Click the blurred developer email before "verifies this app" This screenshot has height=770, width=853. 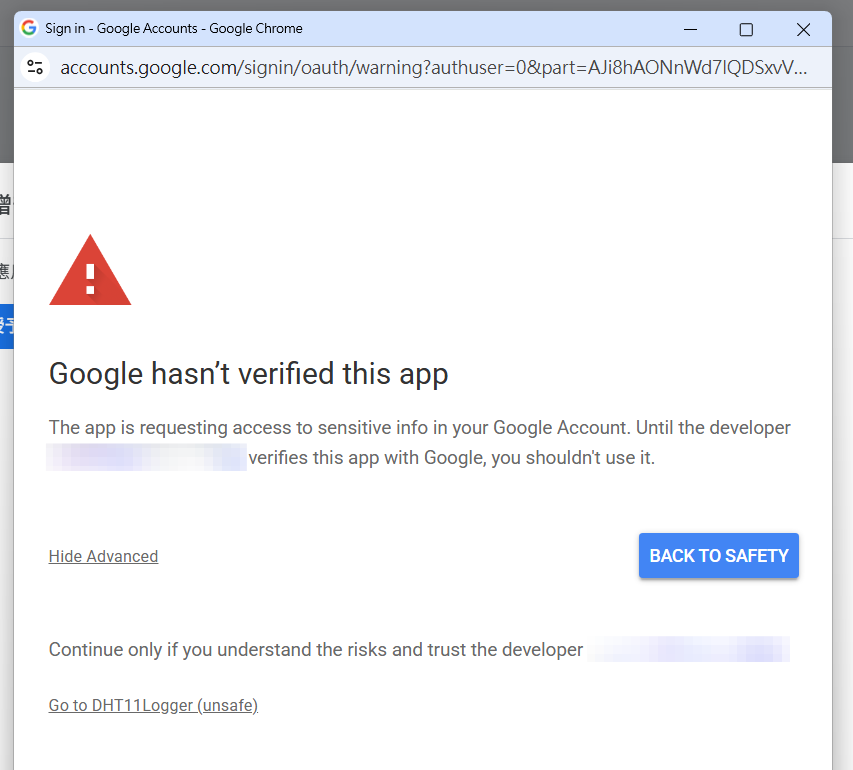[146, 459]
